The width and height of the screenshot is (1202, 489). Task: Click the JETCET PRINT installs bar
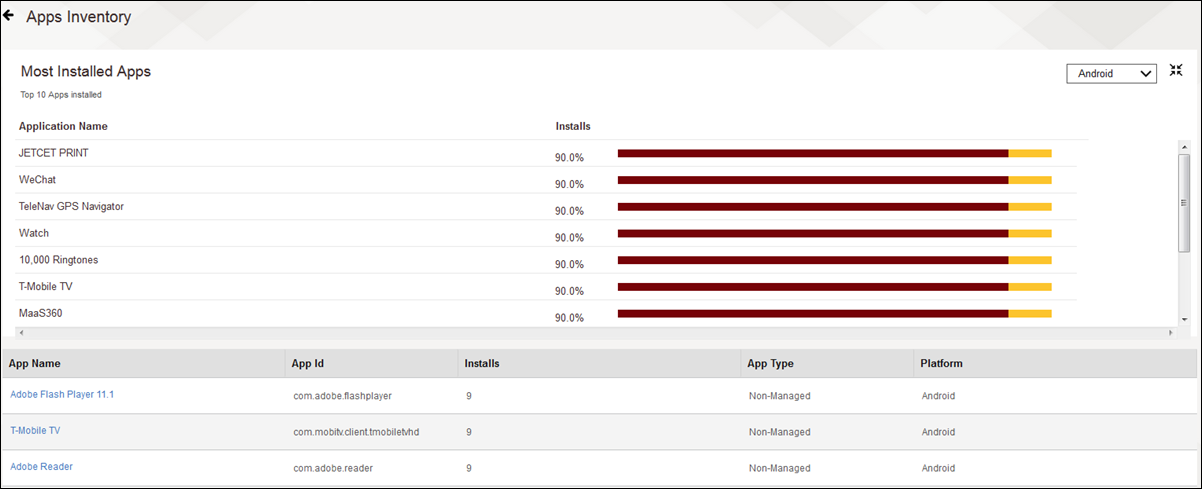[x=834, y=153]
